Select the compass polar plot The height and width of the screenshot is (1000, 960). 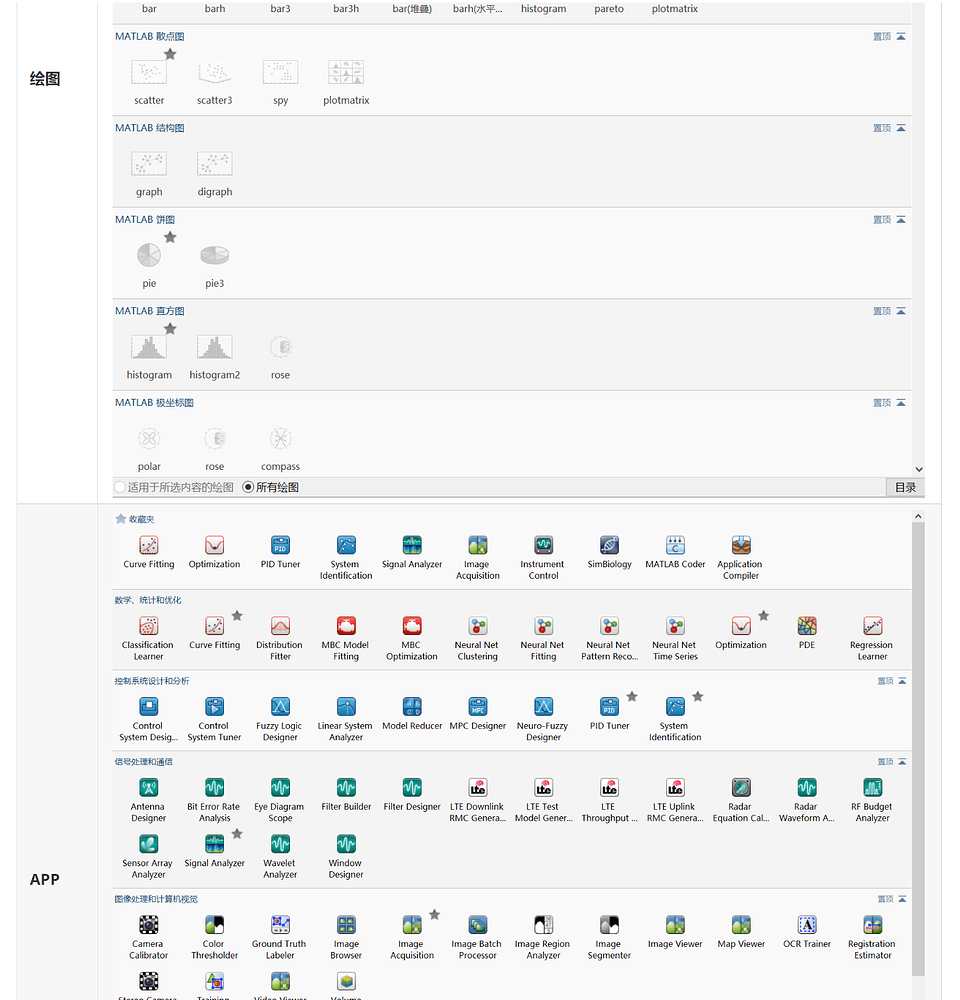coord(280,438)
